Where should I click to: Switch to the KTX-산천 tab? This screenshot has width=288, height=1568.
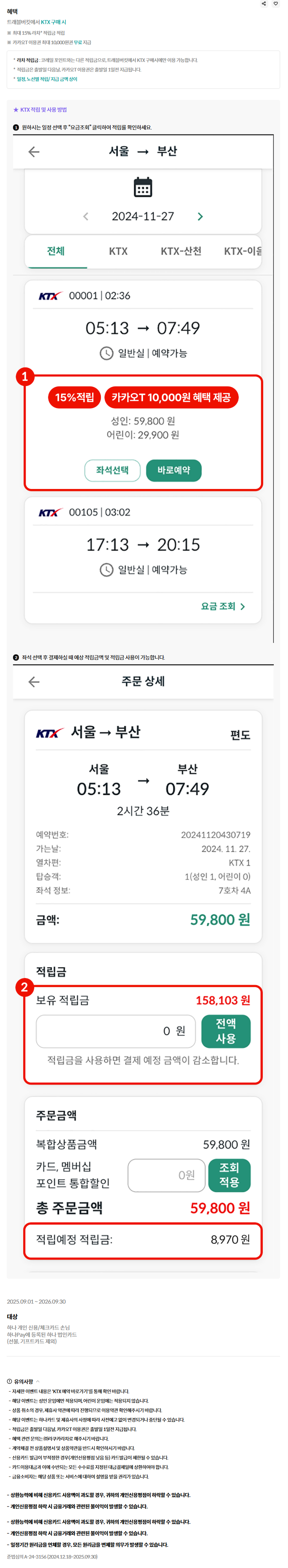[181, 251]
